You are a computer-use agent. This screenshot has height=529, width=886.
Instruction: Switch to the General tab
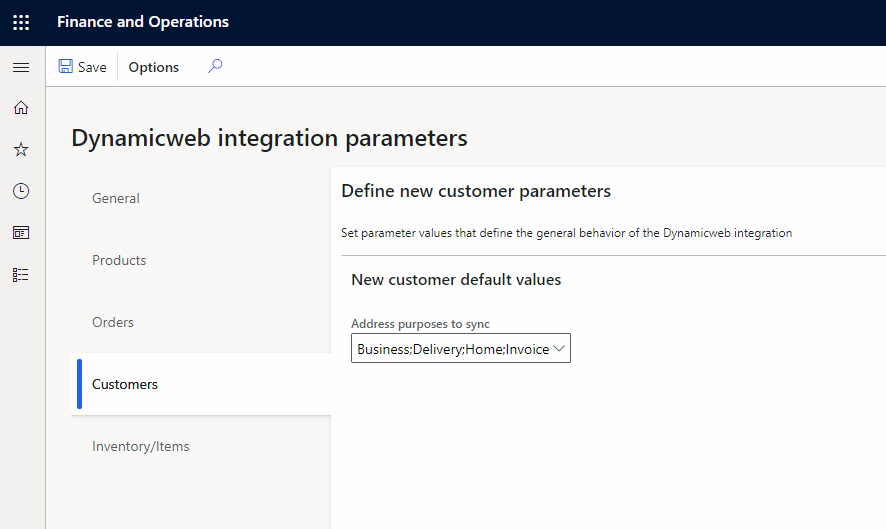pos(116,198)
